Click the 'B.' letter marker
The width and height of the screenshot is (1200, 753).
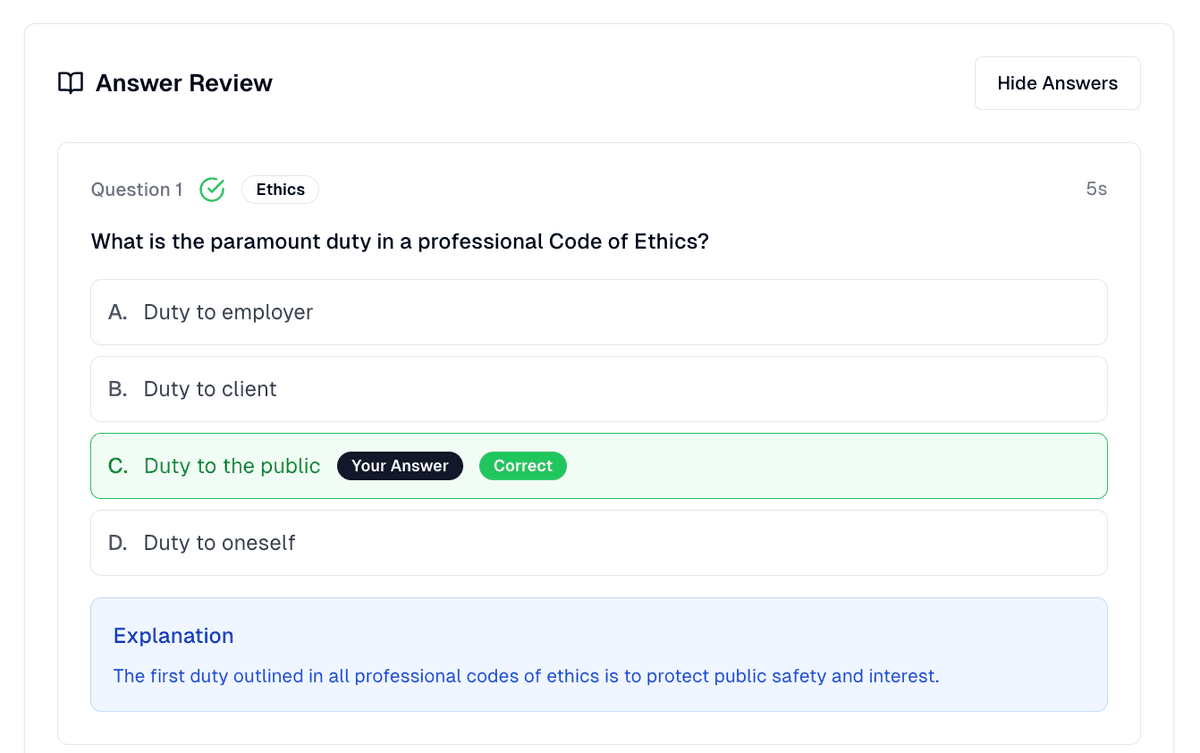[118, 389]
